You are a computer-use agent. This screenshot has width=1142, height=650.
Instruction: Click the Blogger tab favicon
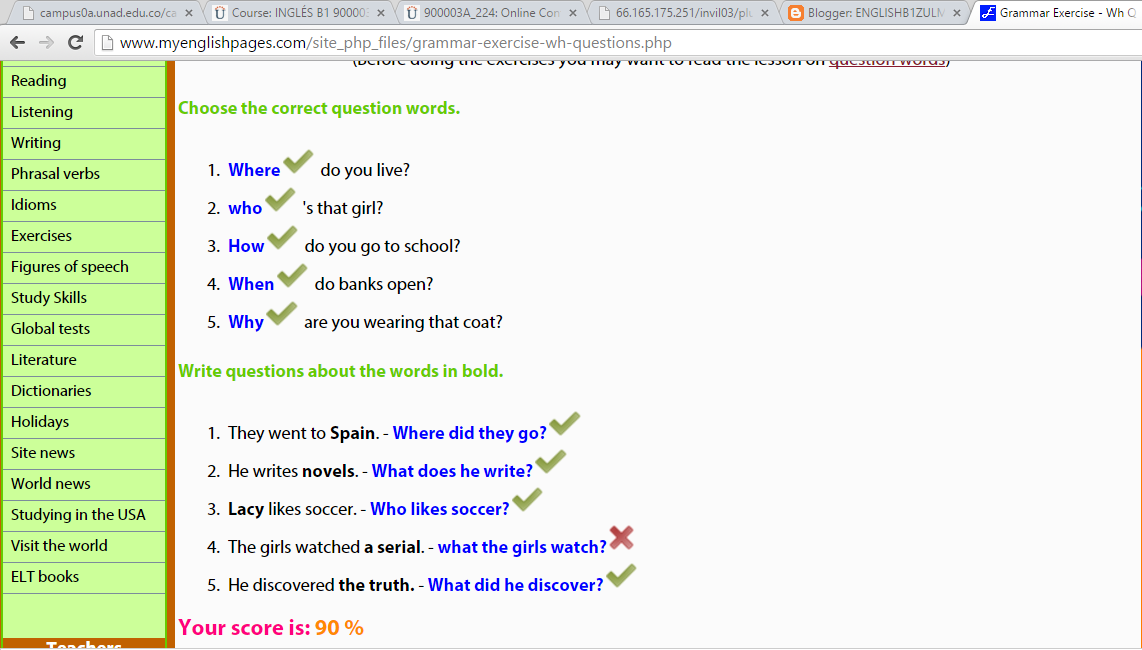pos(795,12)
